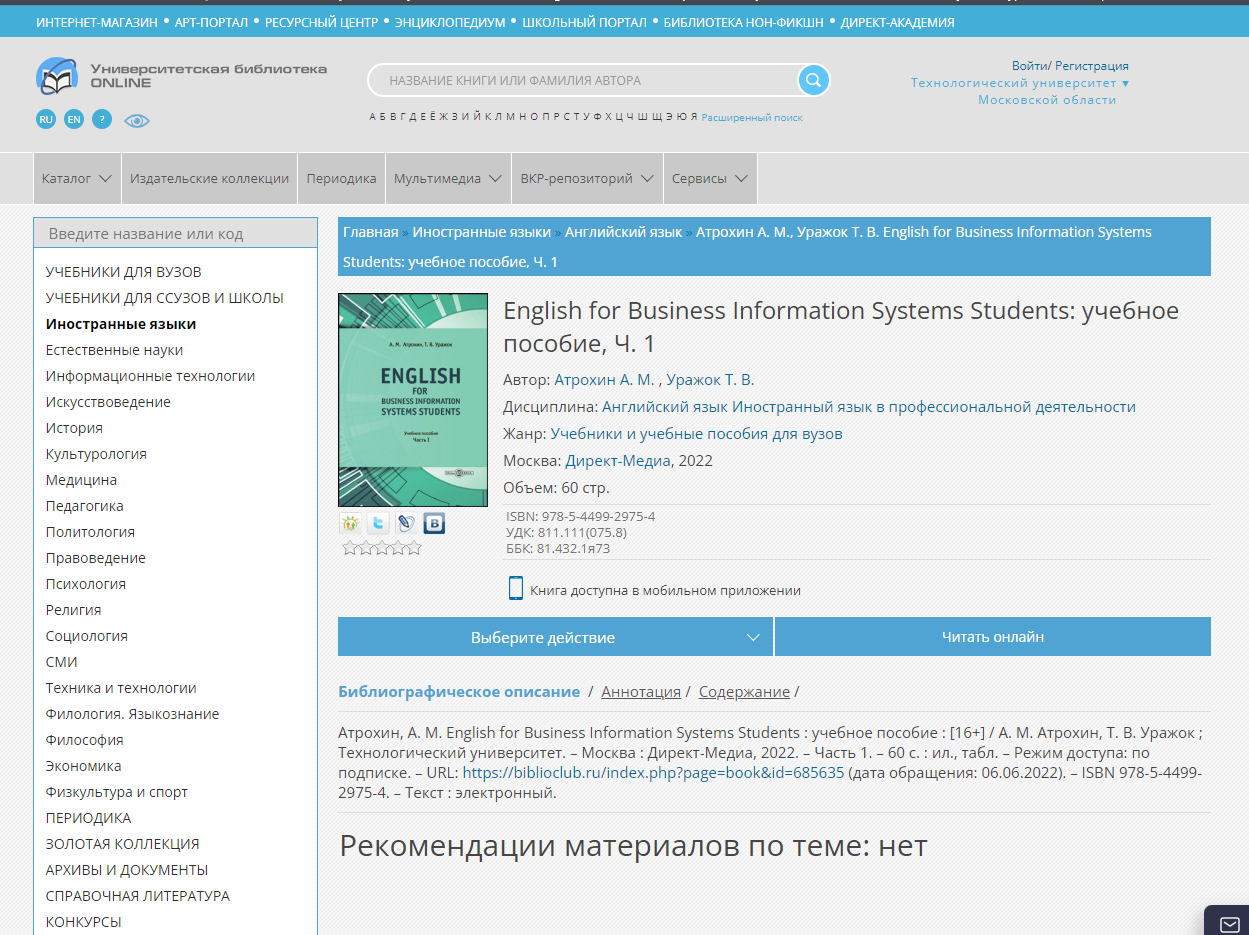Viewport: 1249px width, 935px height.
Task: Click Английский язык in the breadcrumb
Action: pyautogui.click(x=623, y=232)
